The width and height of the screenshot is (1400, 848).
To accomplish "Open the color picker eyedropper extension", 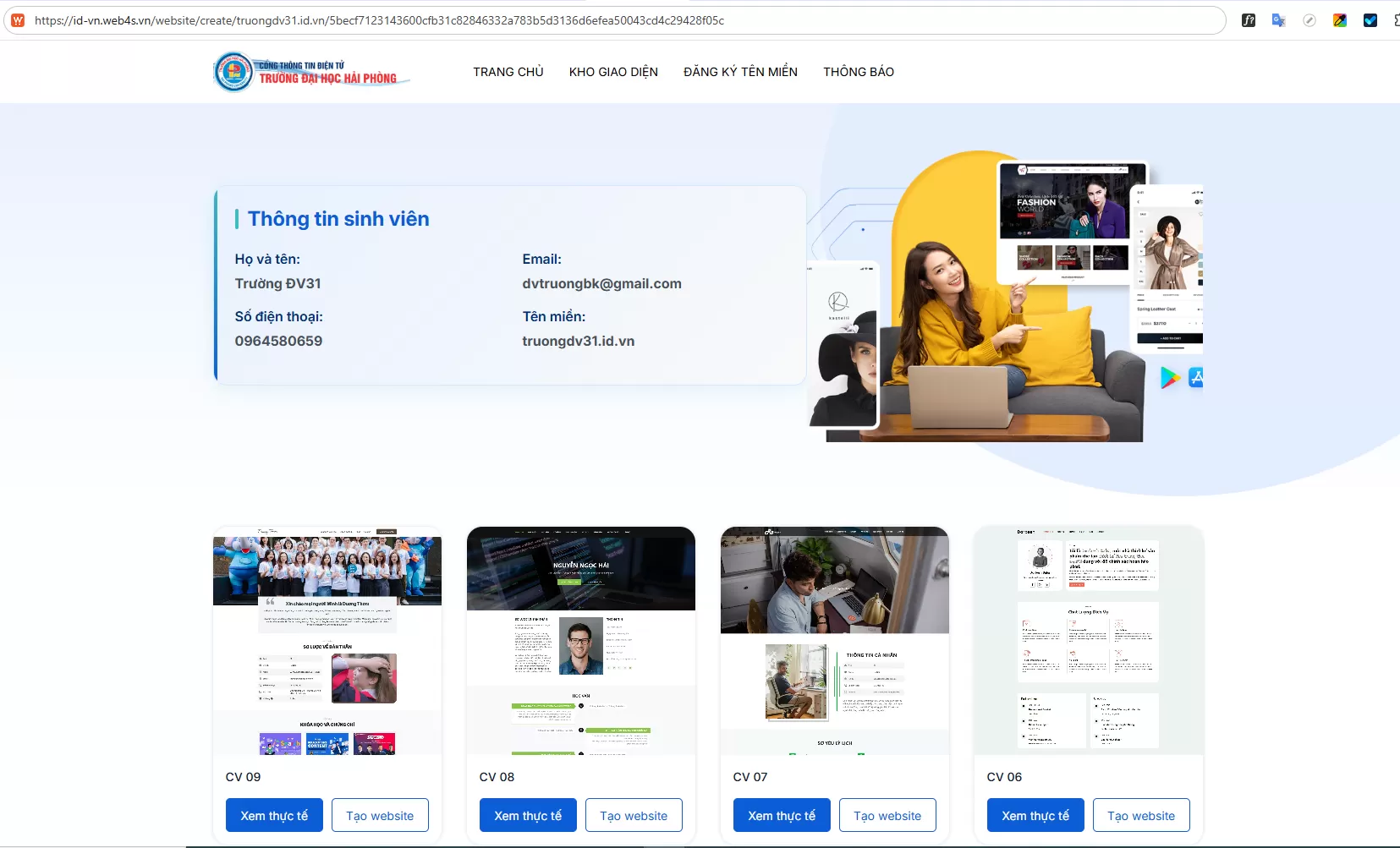I will pyautogui.click(x=1339, y=20).
